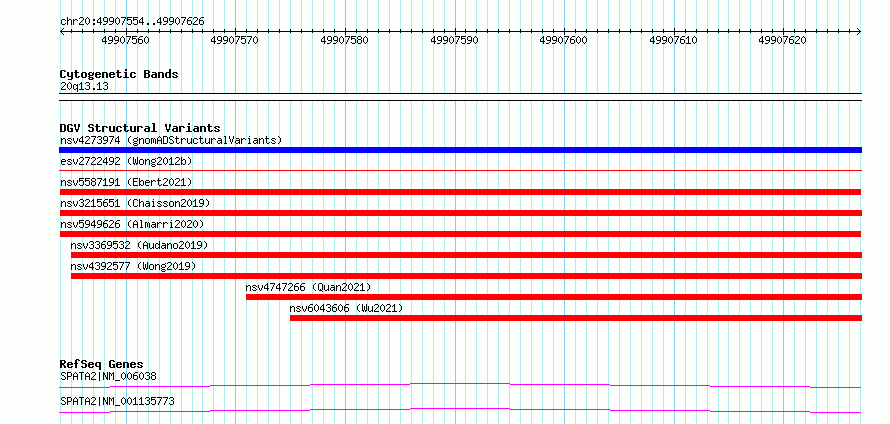Click the SPATA2 NM_001135773 magenta transcript line
The image size is (890, 424).
[460, 410]
